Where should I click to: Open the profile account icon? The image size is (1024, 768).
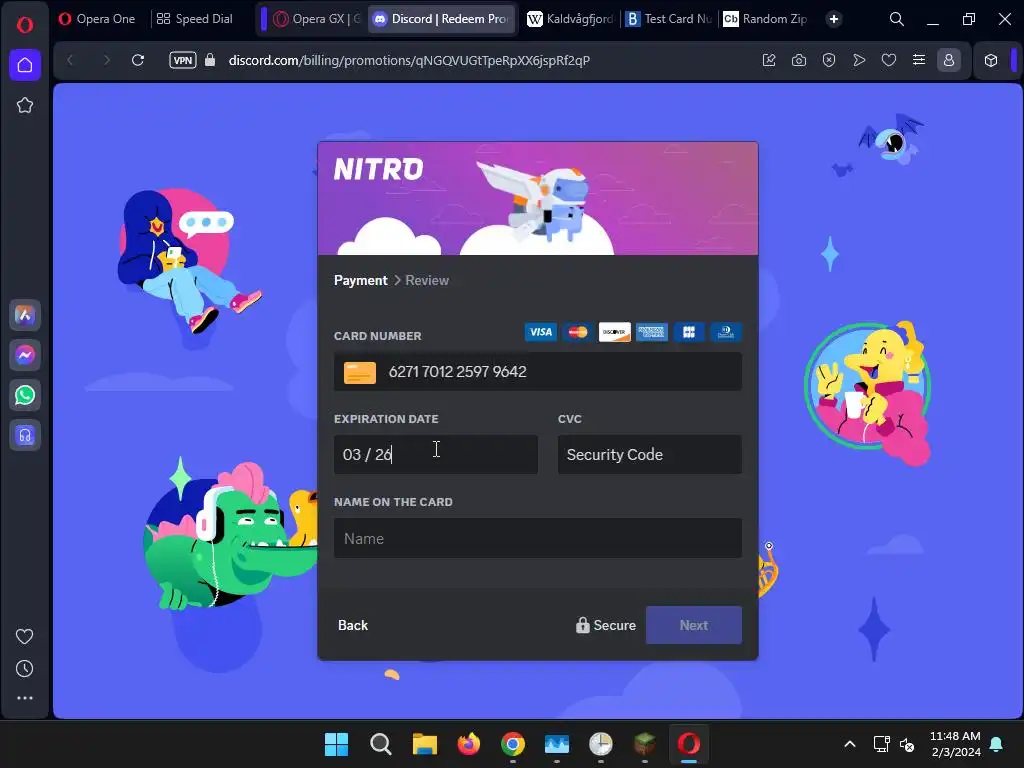click(949, 60)
